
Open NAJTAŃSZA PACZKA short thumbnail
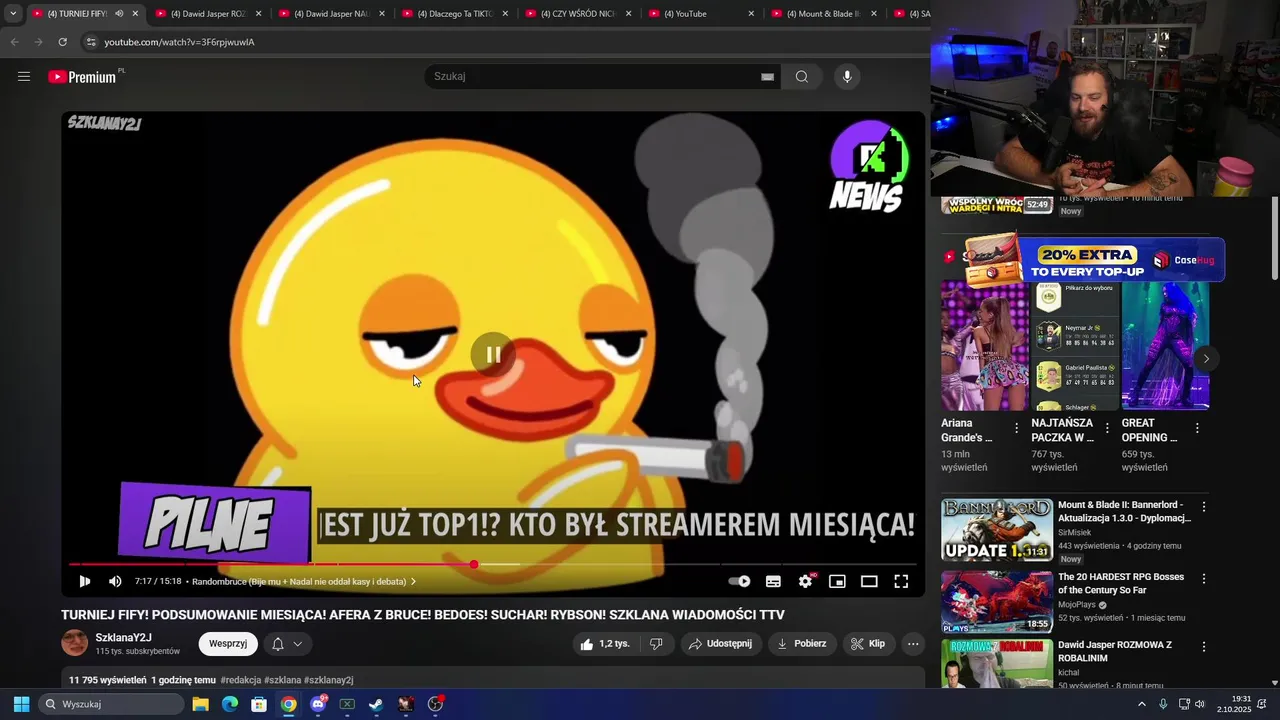[x=1074, y=346]
